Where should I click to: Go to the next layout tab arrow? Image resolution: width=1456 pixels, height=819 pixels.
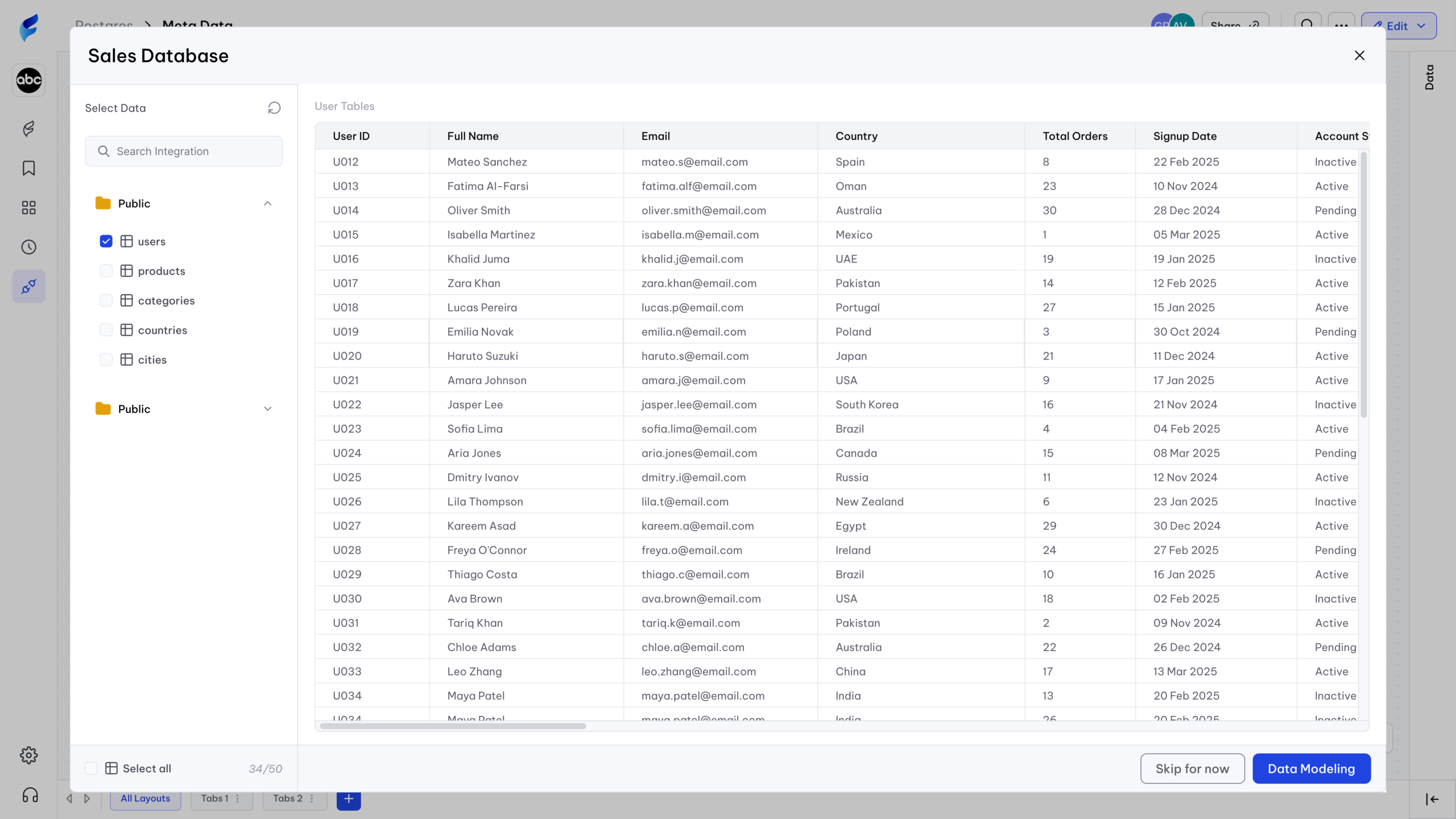pyautogui.click(x=87, y=799)
